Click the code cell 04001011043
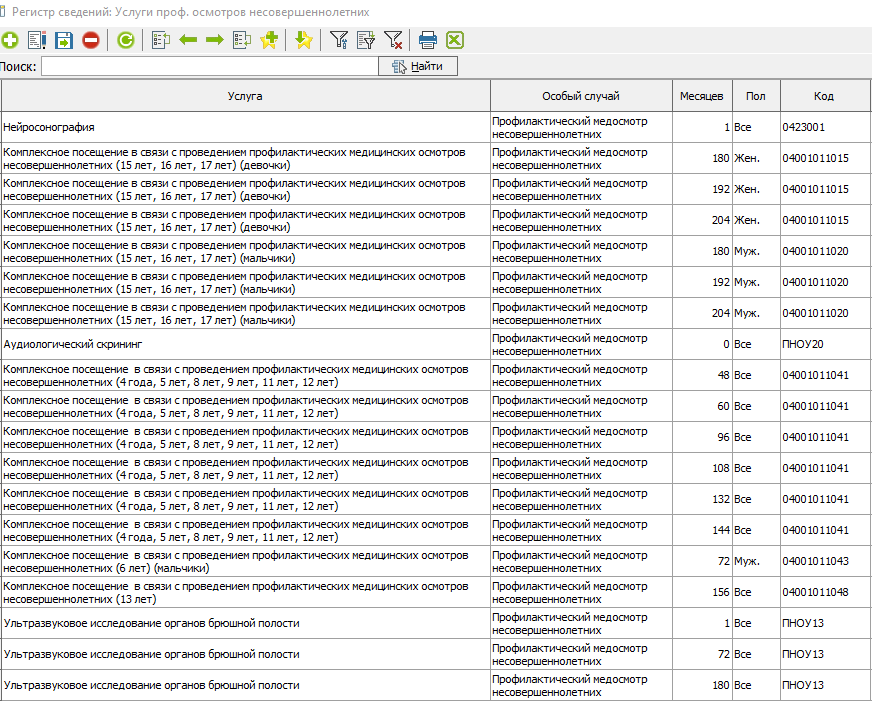Viewport: 872px width, 701px height. pos(815,561)
